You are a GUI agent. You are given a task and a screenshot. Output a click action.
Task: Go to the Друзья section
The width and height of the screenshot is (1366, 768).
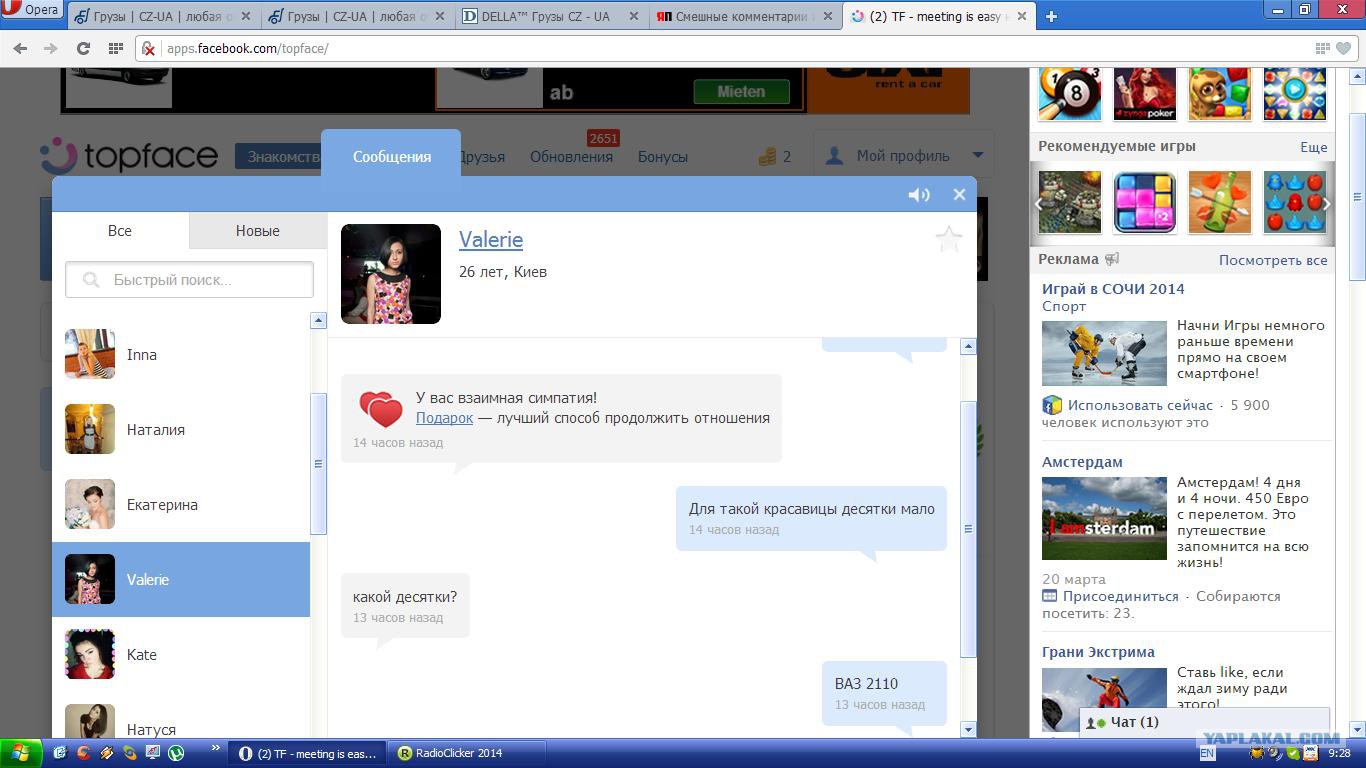click(x=481, y=157)
